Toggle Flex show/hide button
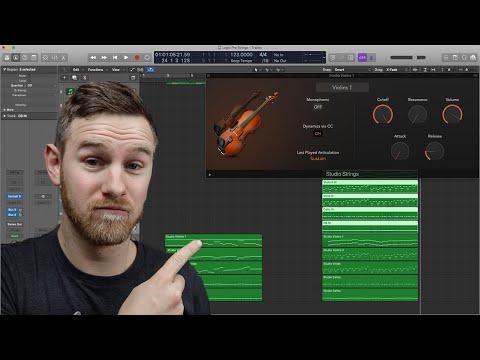 (x=140, y=69)
